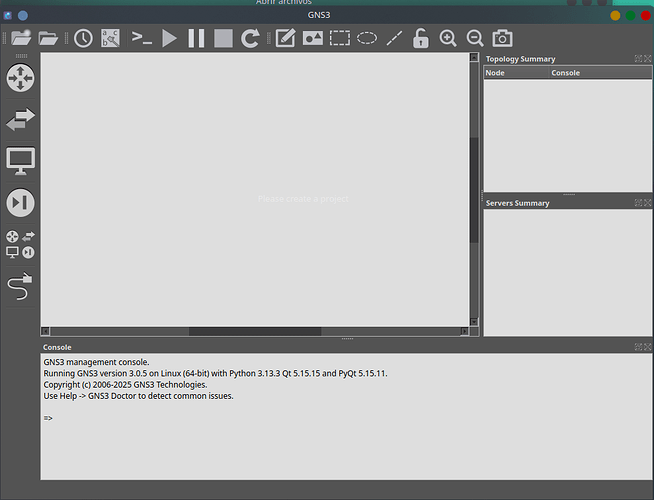Screen dimensions: 654x500
Task: Zoom in on the workspace
Action: [448, 38]
